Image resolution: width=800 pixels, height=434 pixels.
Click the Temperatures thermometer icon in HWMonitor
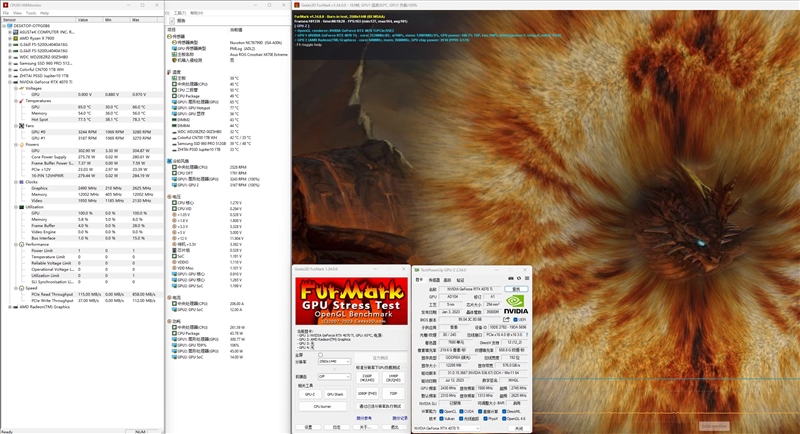pyautogui.click(x=21, y=101)
